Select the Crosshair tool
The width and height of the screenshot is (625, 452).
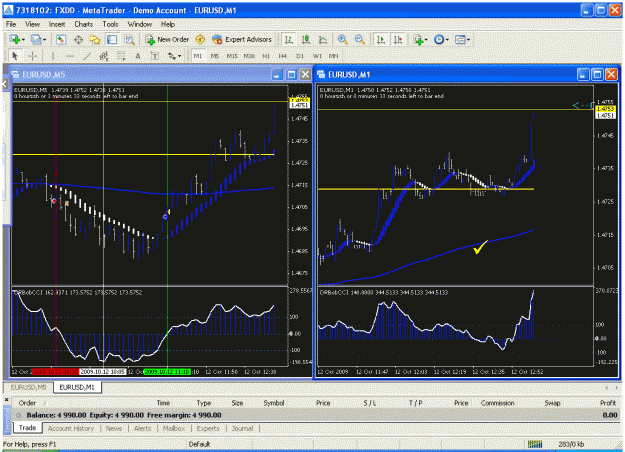[32, 56]
